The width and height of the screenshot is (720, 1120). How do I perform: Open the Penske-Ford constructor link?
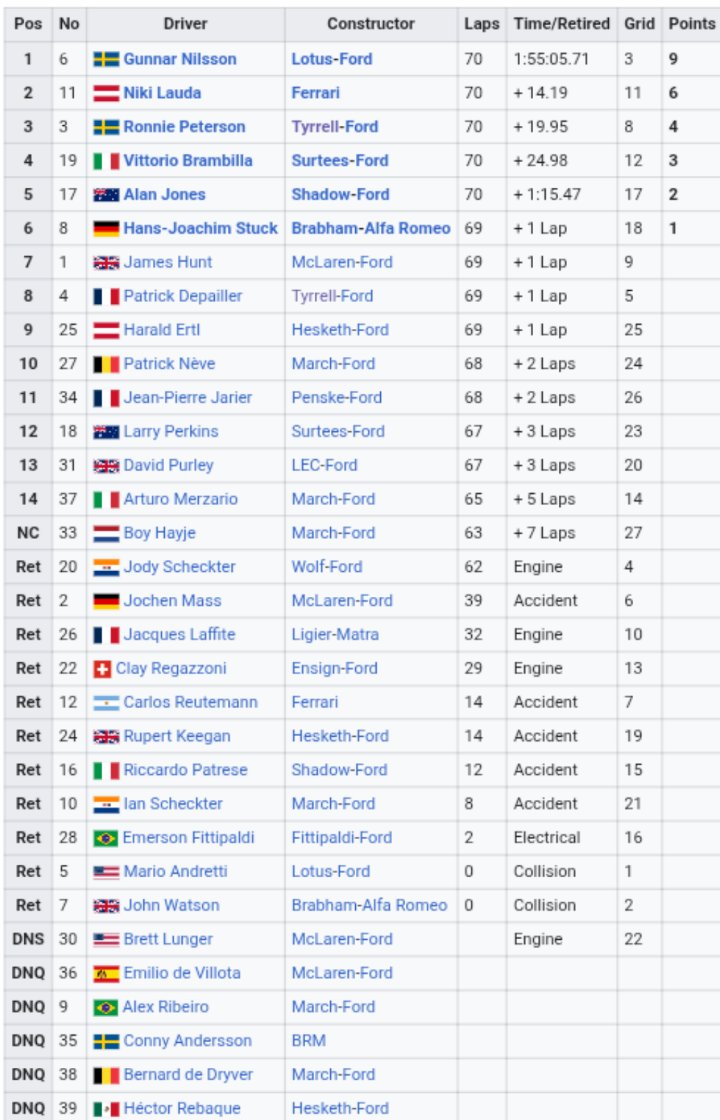[x=336, y=398]
